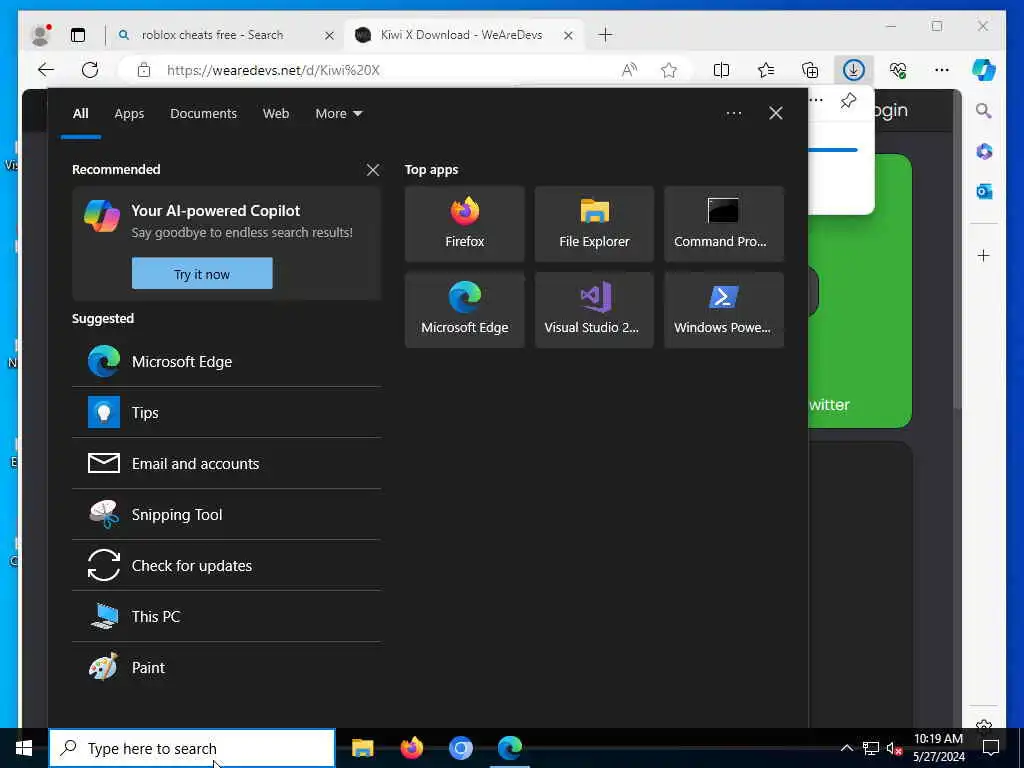Close the search panel
This screenshot has height=768, width=1024.
click(x=775, y=113)
